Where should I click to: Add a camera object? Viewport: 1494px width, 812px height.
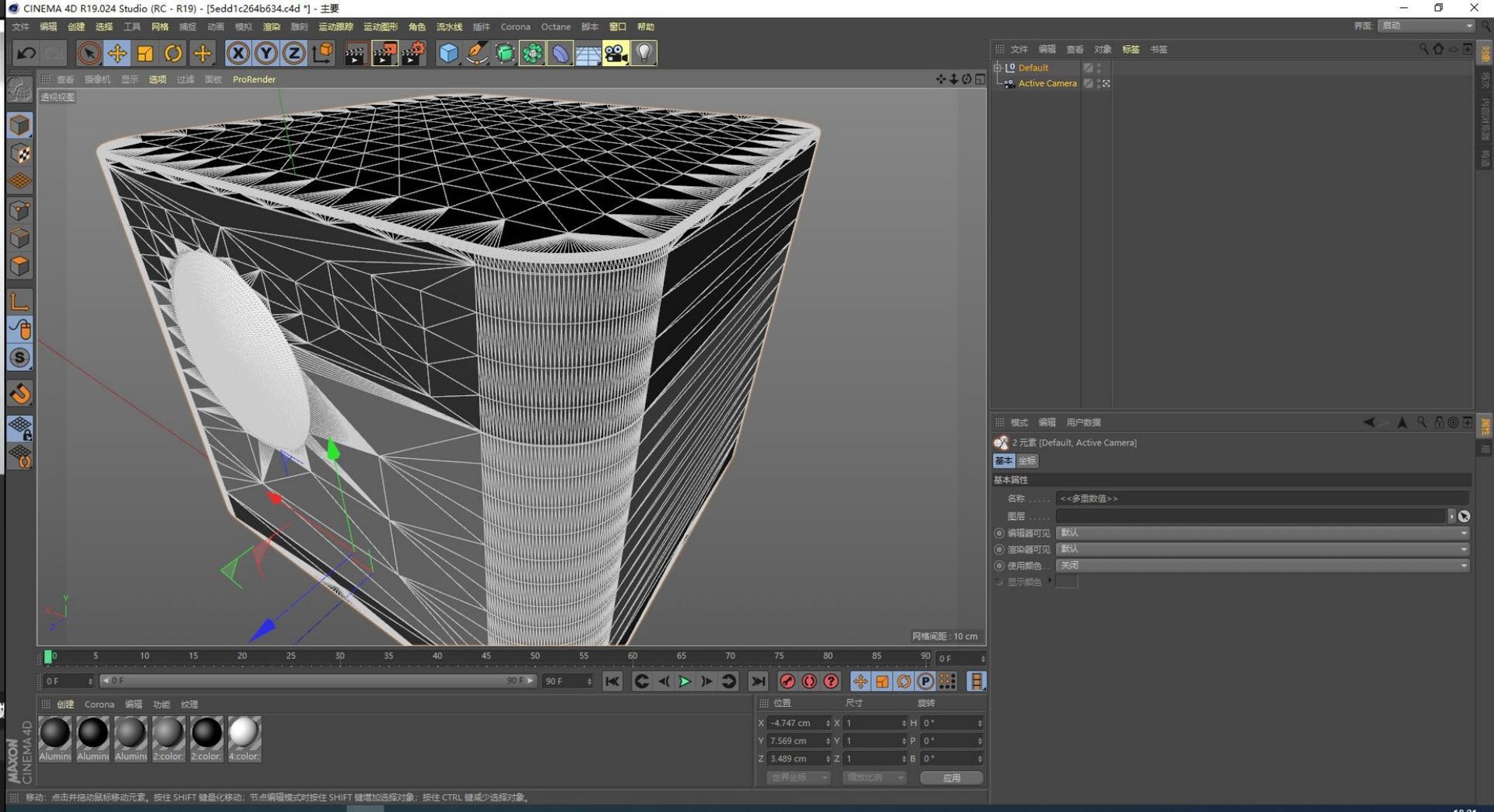pyautogui.click(x=615, y=53)
